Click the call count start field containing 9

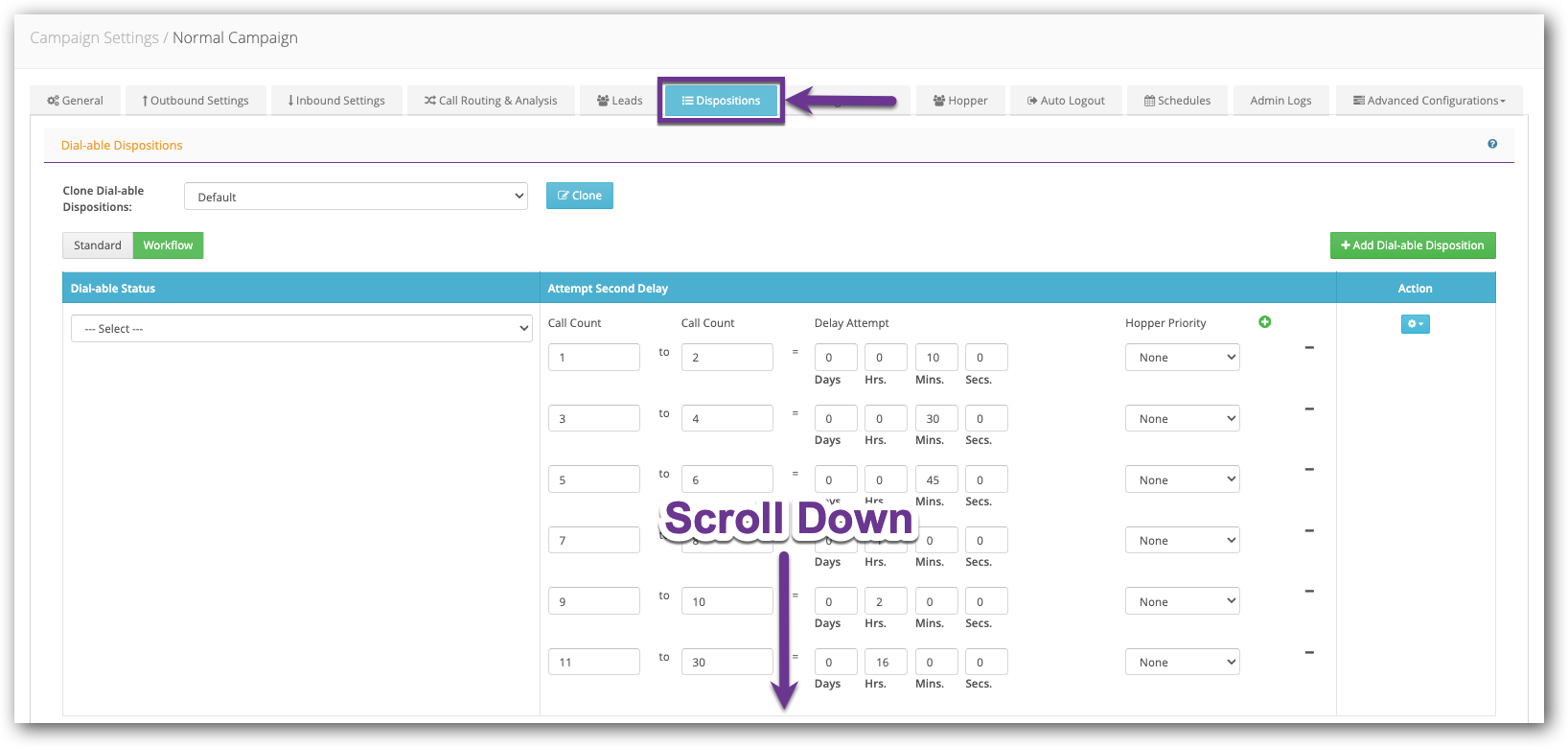click(x=594, y=601)
